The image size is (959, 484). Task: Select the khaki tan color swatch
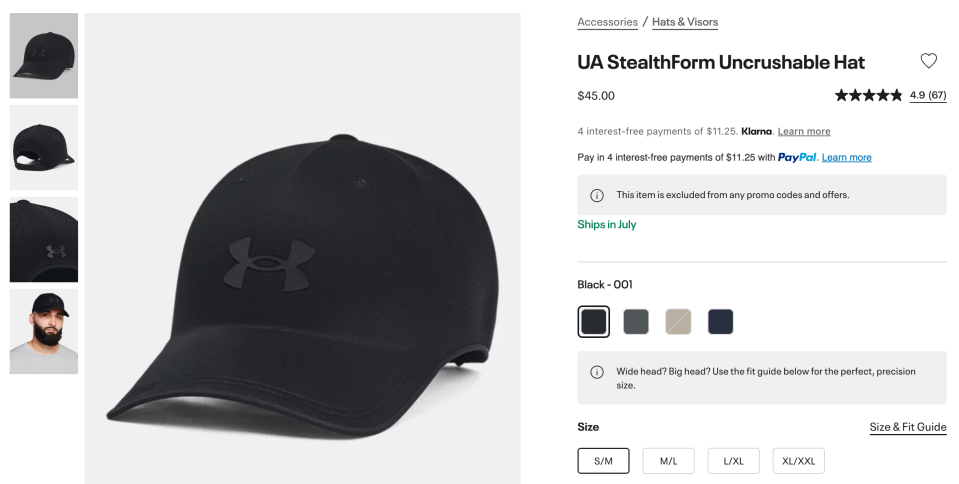(678, 321)
